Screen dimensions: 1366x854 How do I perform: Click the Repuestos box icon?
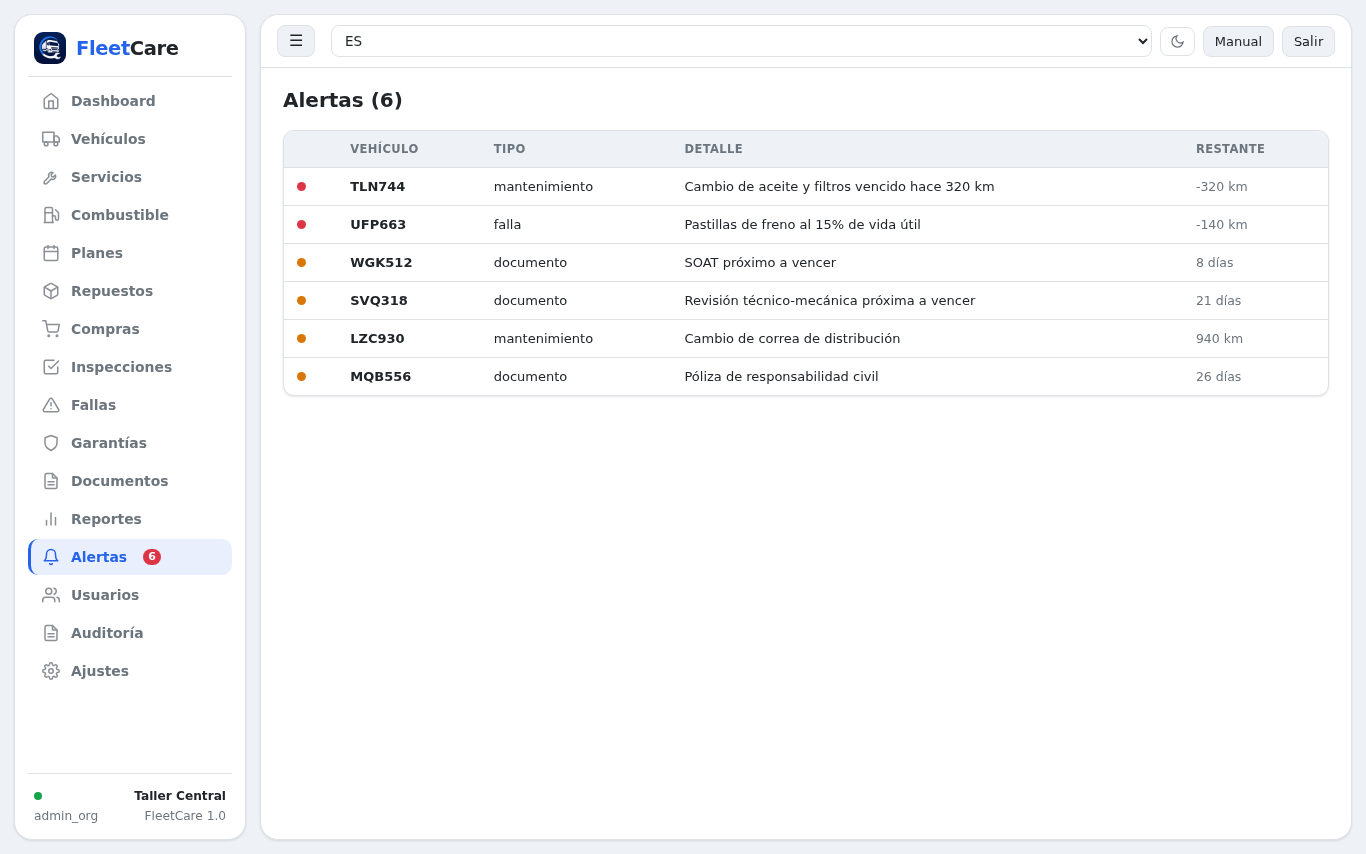click(x=51, y=291)
